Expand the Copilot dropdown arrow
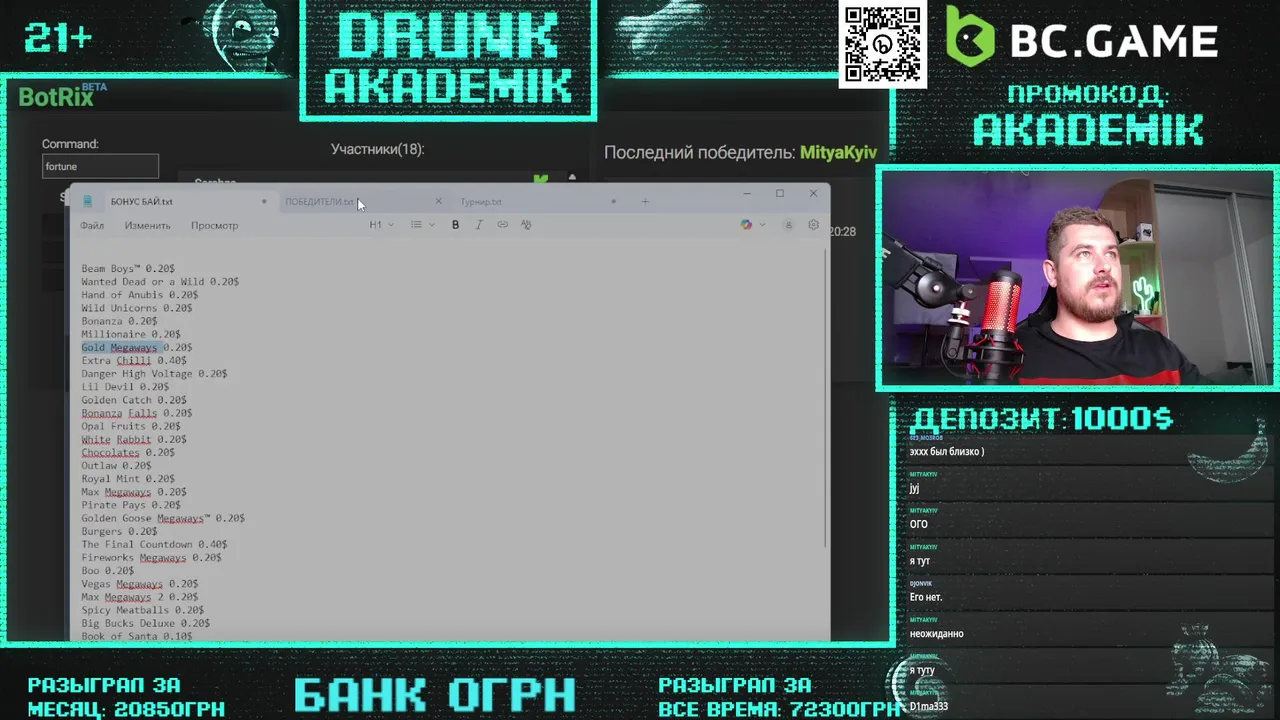 point(763,225)
